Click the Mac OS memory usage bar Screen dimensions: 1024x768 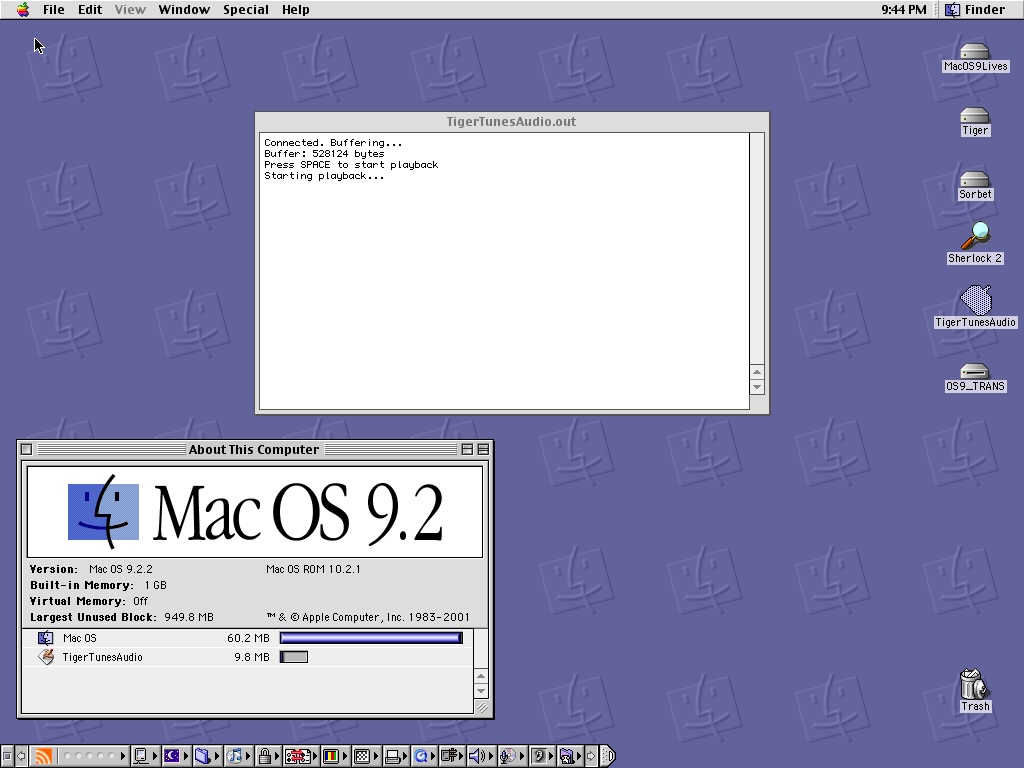tap(371, 638)
